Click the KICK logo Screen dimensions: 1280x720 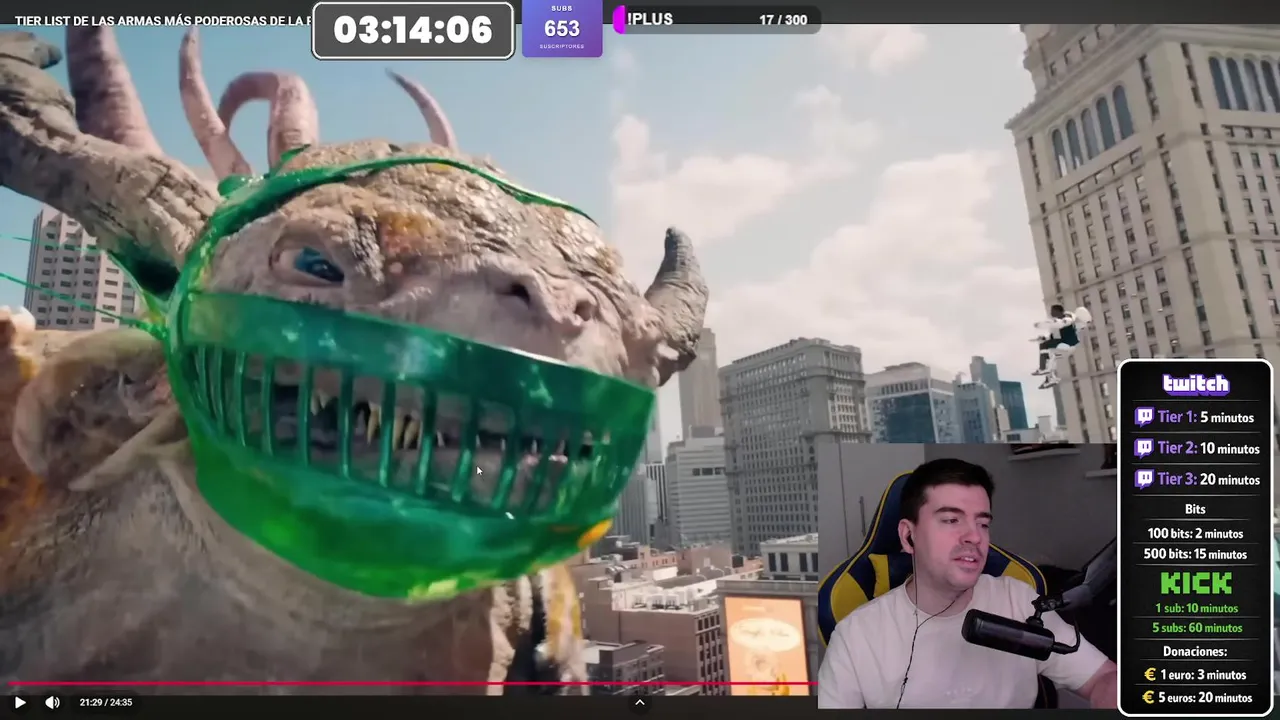click(x=1196, y=583)
